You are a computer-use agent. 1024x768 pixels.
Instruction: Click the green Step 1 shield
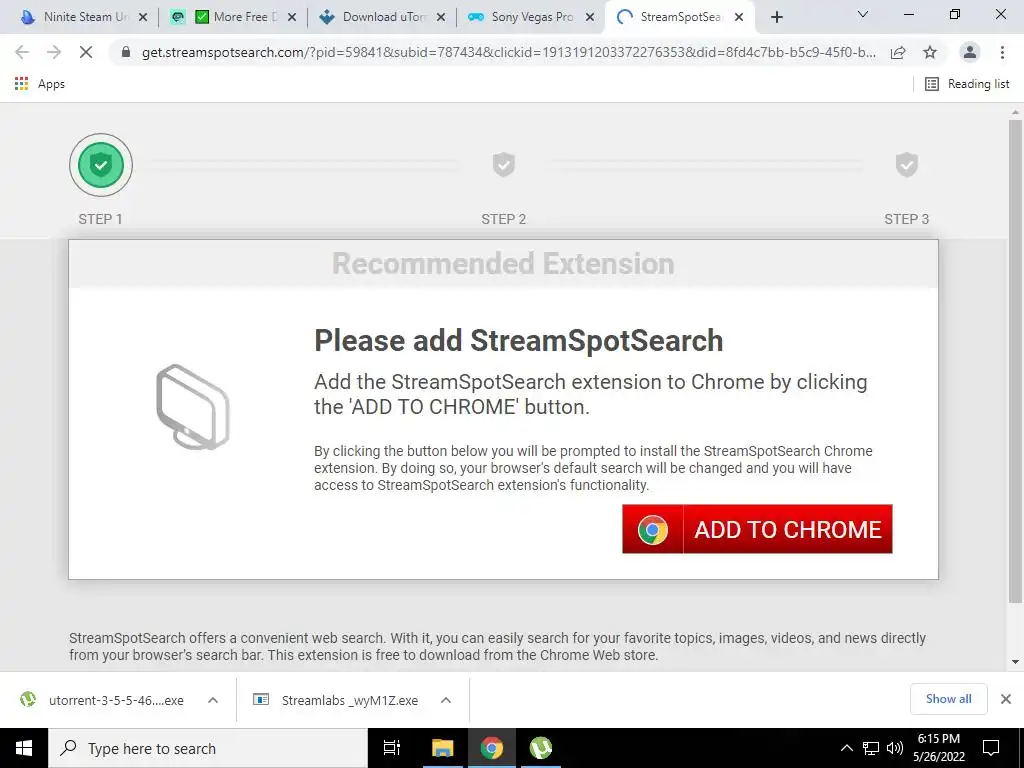101,165
